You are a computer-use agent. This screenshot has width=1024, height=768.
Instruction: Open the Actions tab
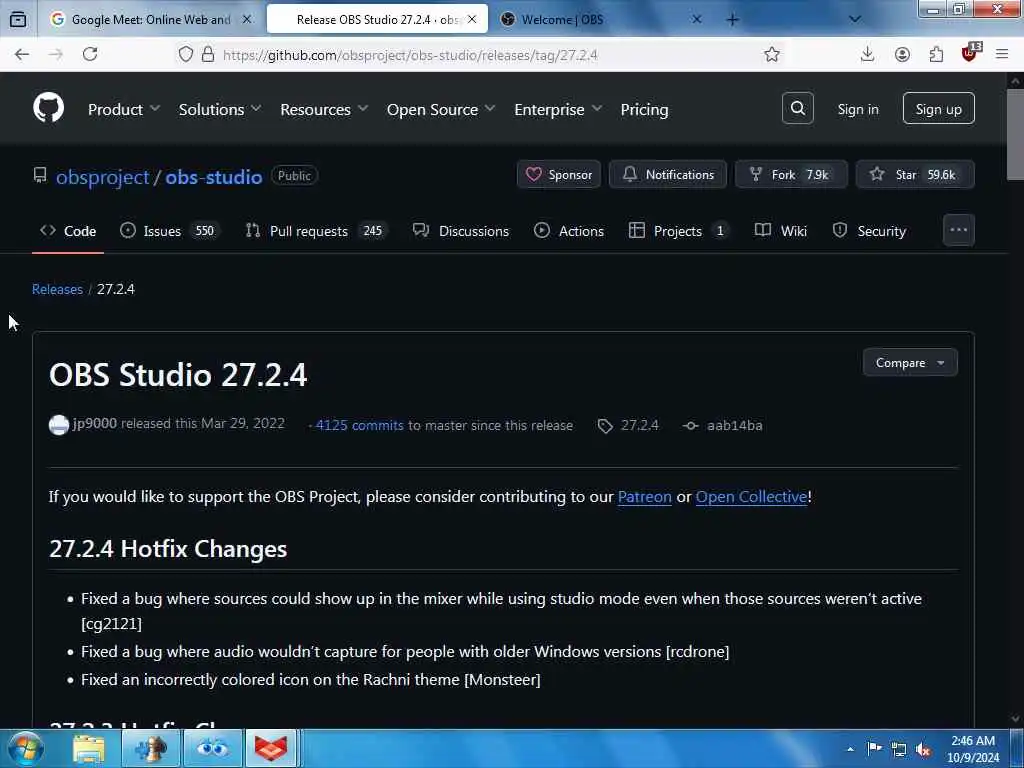click(x=569, y=231)
